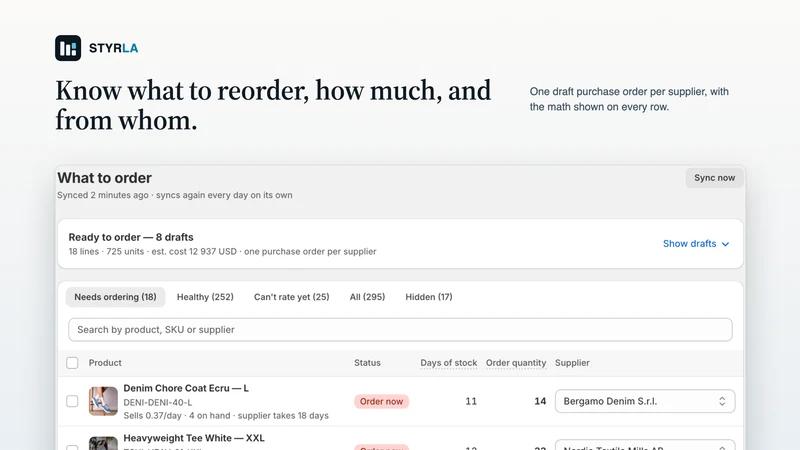
Task: Click days of stock value 11
Action: [x=471, y=402]
